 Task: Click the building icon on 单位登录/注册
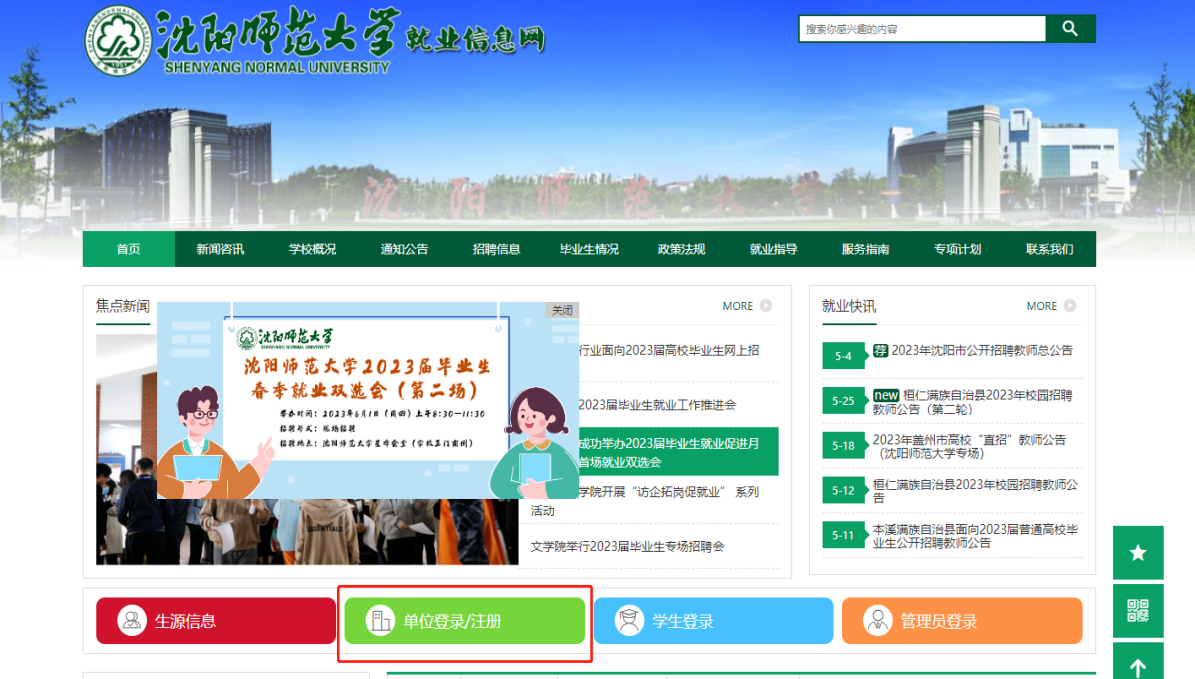pyautogui.click(x=380, y=620)
